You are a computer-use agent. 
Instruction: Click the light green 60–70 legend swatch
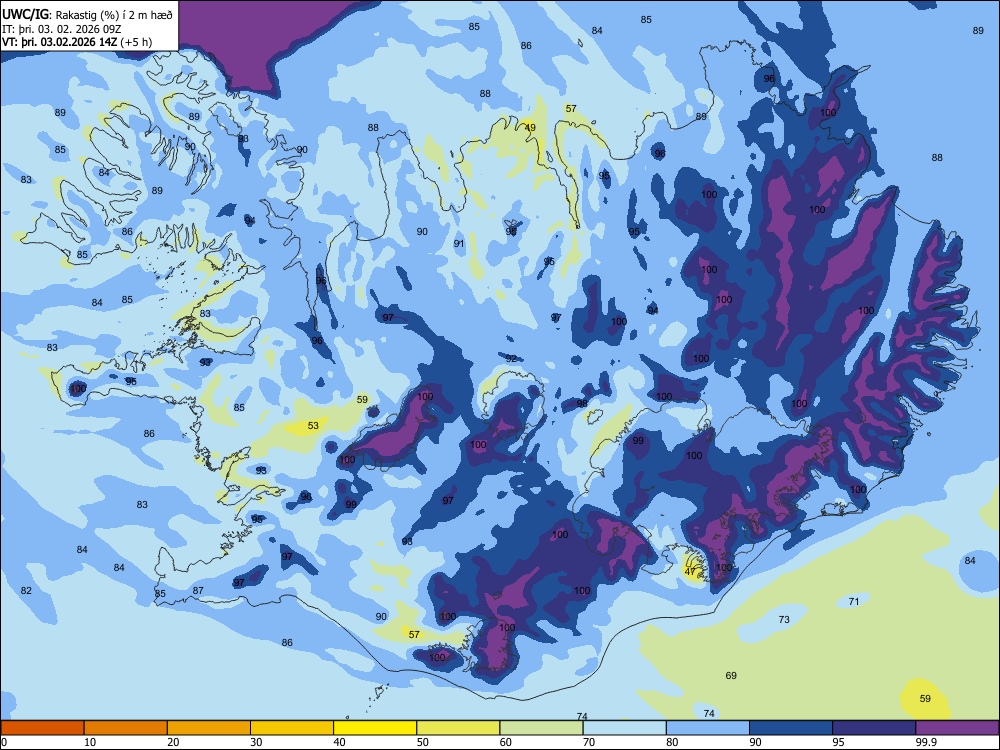[541, 728]
